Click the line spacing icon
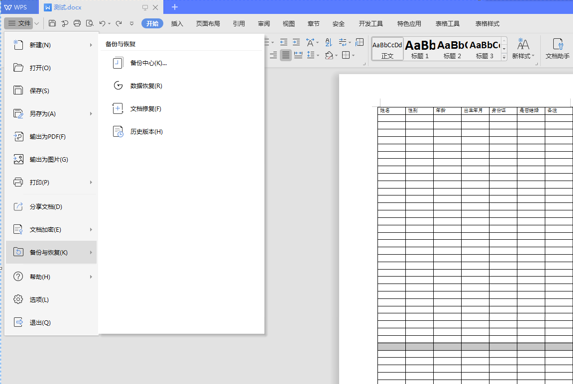This screenshot has height=384, width=573. [x=311, y=55]
